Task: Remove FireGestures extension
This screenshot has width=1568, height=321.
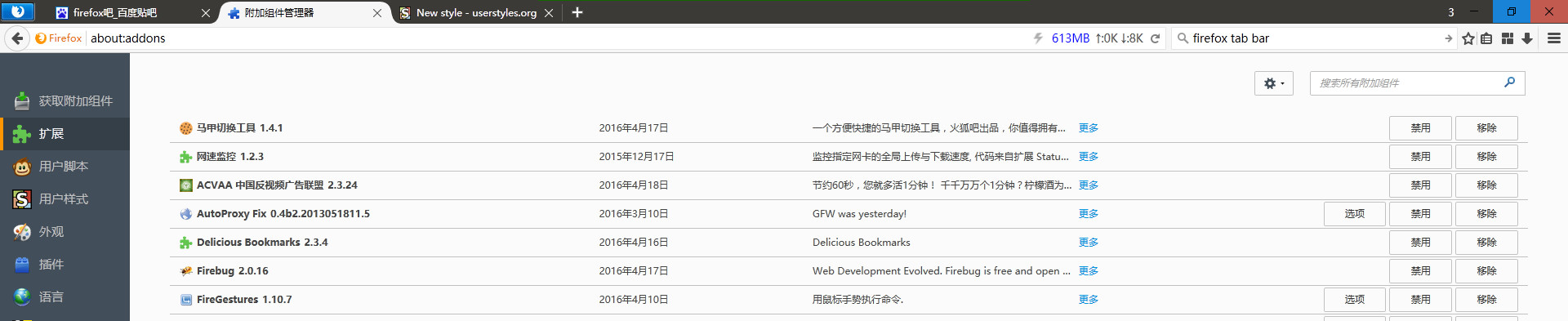Action: (x=1486, y=300)
